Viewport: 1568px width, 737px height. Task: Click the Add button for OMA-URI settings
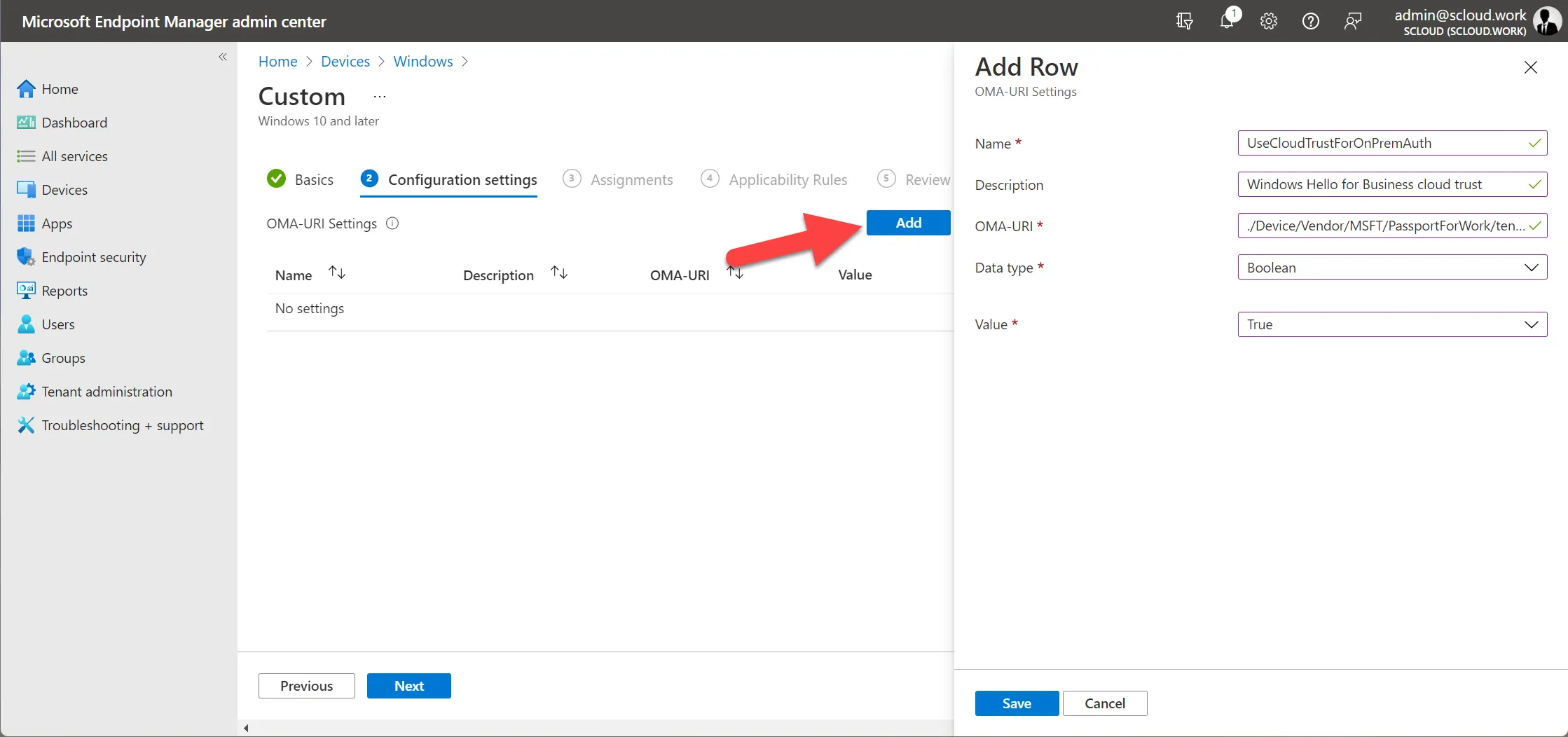(909, 223)
